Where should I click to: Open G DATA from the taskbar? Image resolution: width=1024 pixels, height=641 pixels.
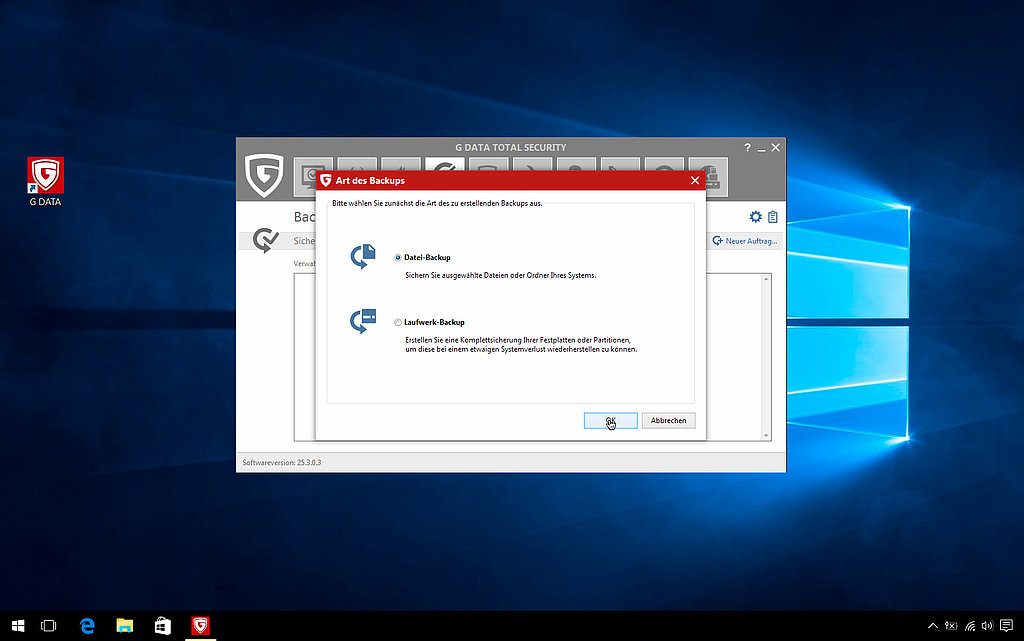coord(199,625)
